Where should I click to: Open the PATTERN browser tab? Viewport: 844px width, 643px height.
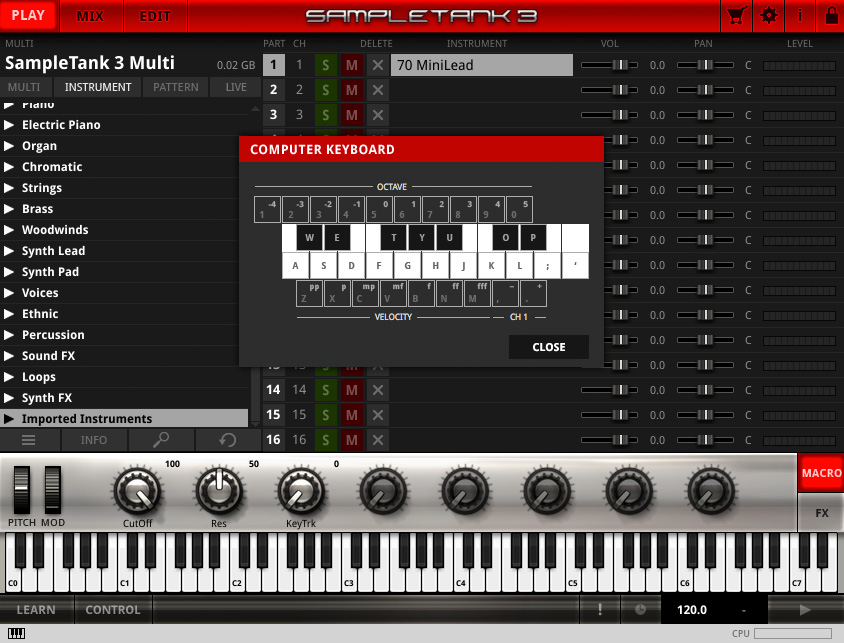[x=176, y=87]
